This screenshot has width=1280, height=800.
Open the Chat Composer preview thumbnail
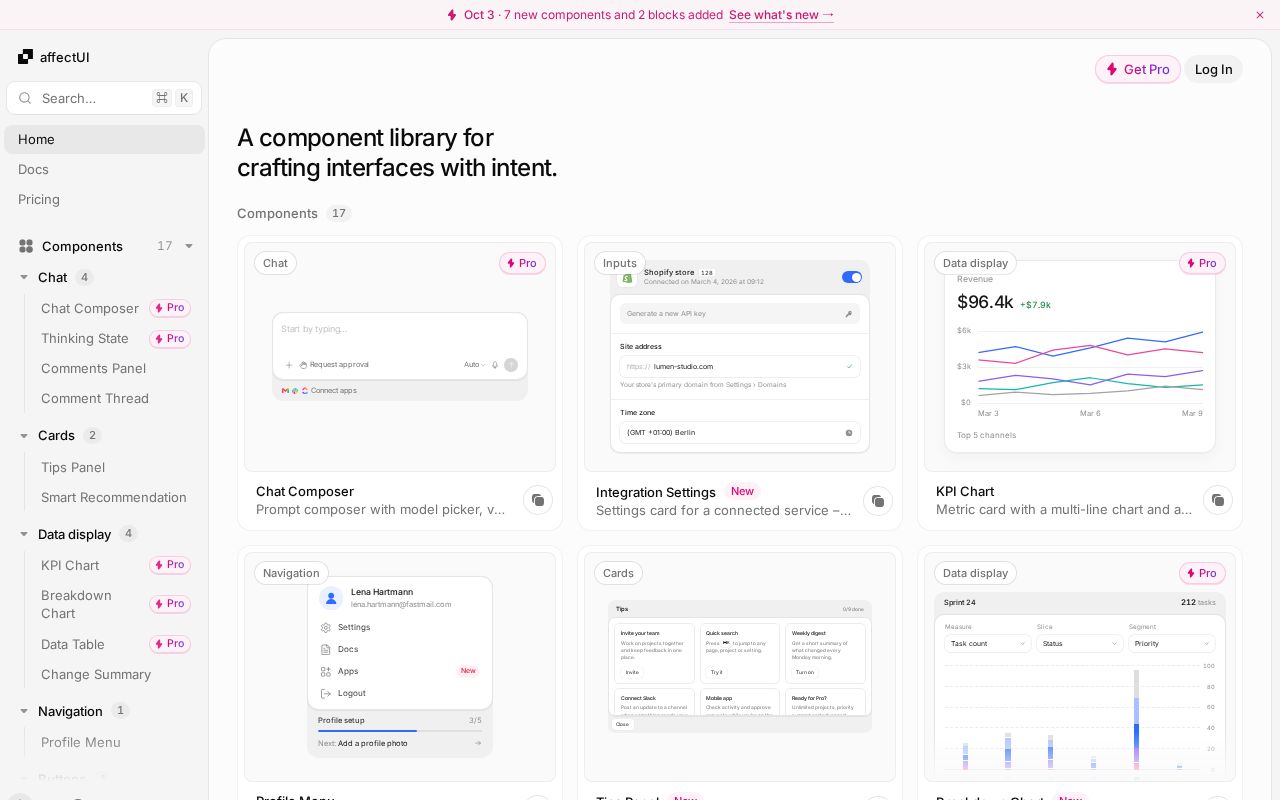coord(400,357)
